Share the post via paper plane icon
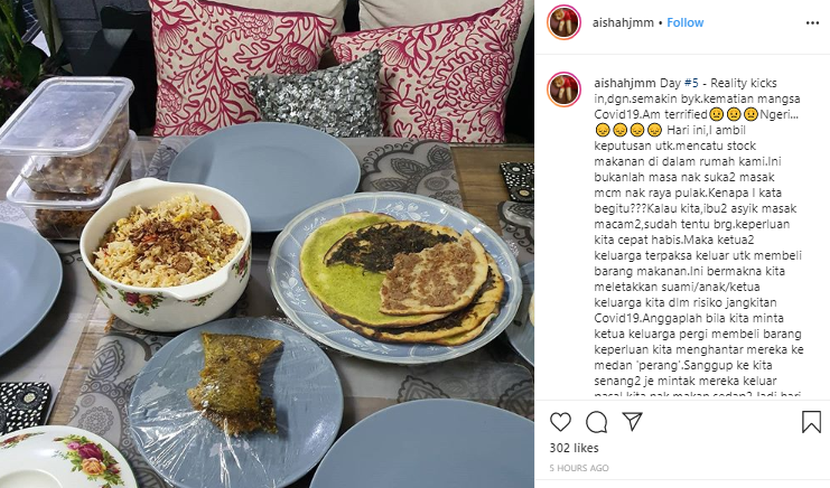 point(632,421)
